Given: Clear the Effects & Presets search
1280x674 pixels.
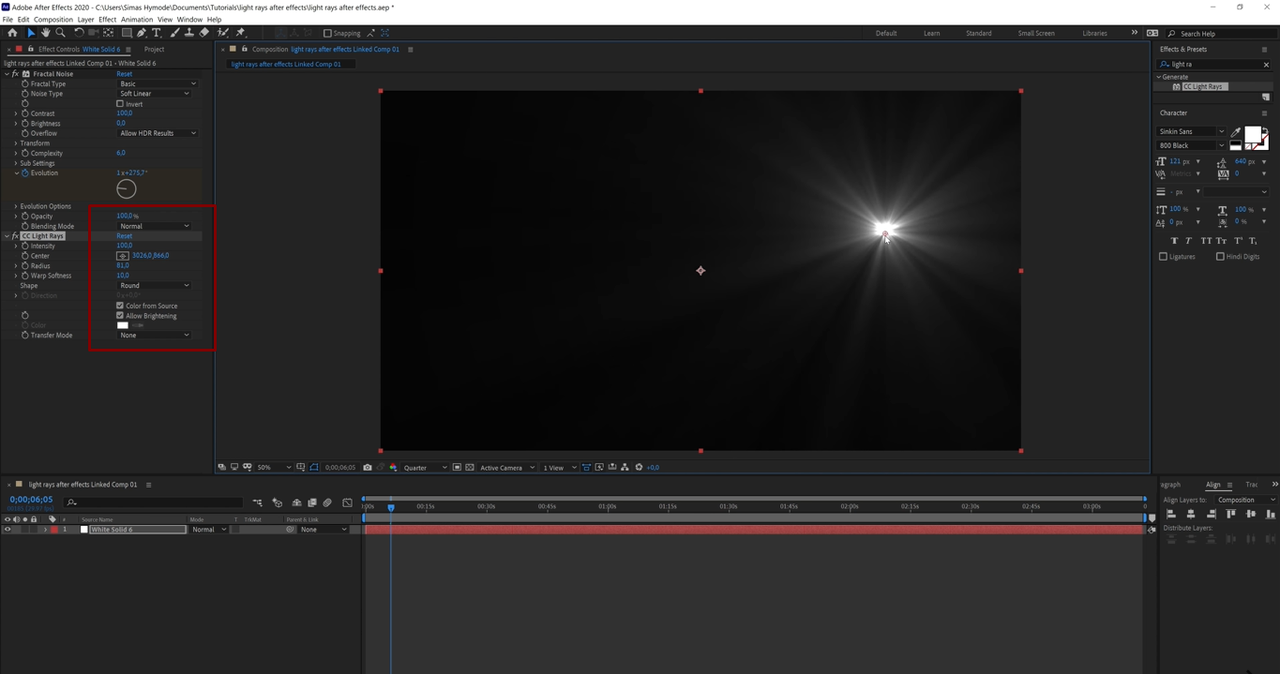Looking at the screenshot, I should pyautogui.click(x=1265, y=64).
